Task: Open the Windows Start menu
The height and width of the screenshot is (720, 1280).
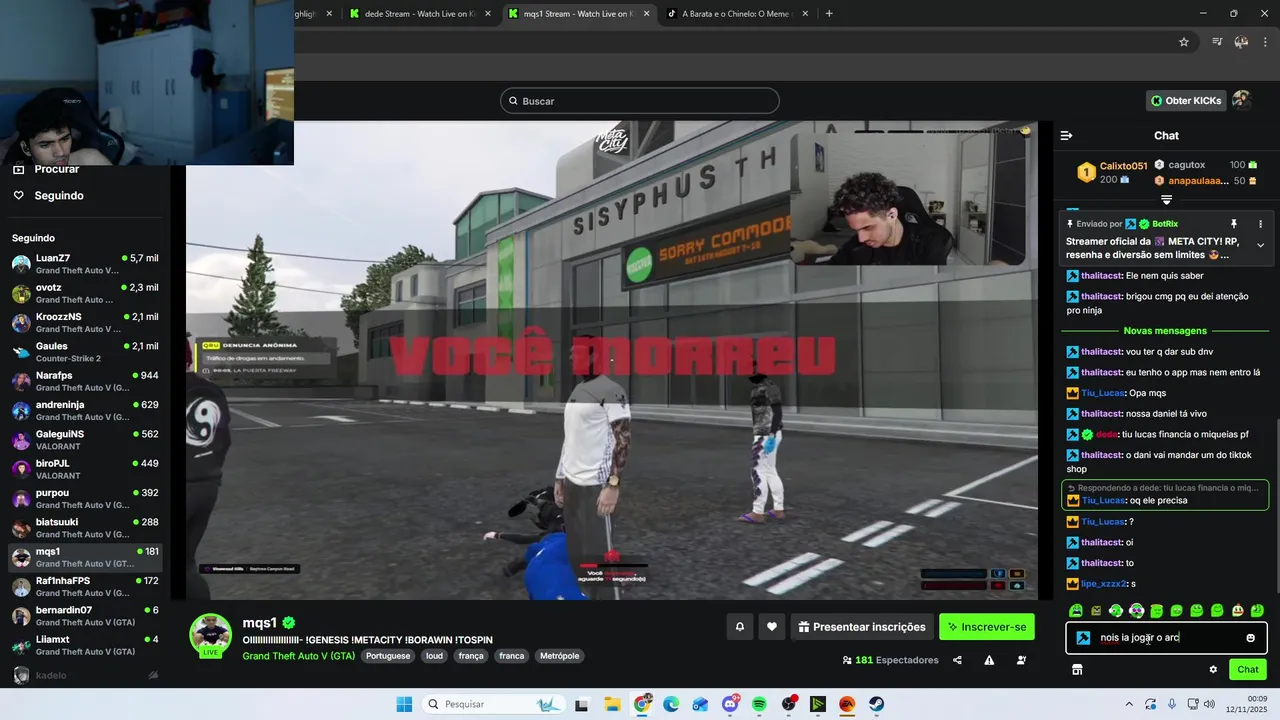Action: (404, 704)
